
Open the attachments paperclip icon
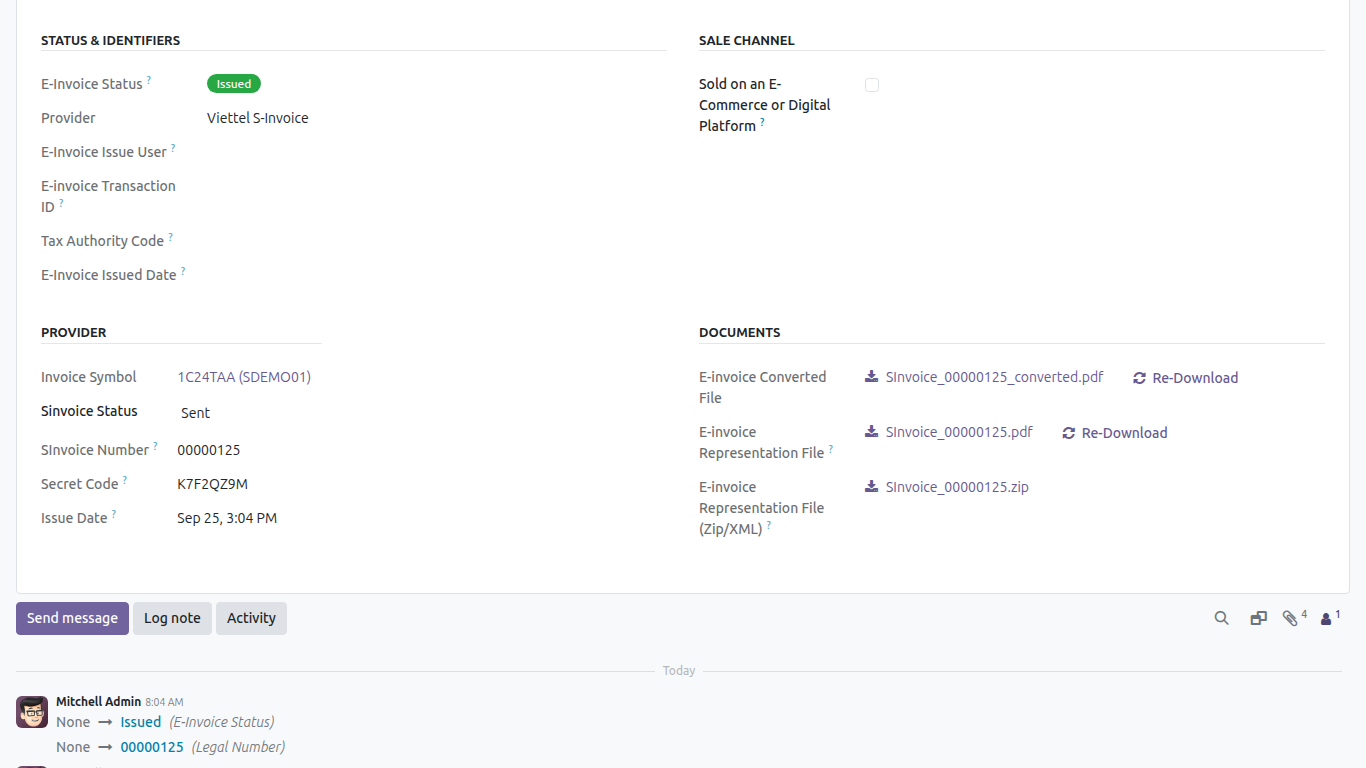1290,618
